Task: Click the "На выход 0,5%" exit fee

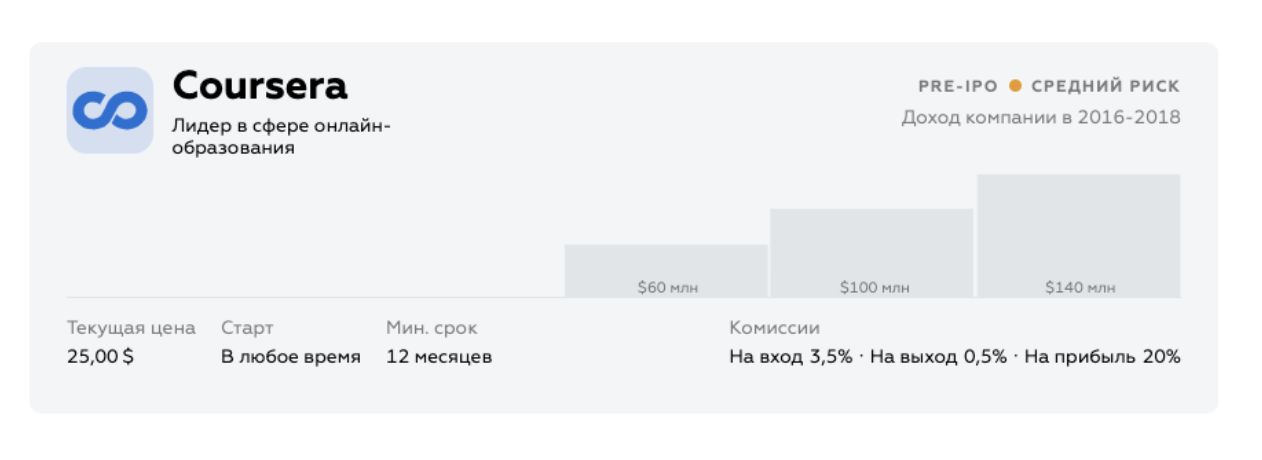Action: click(x=938, y=357)
